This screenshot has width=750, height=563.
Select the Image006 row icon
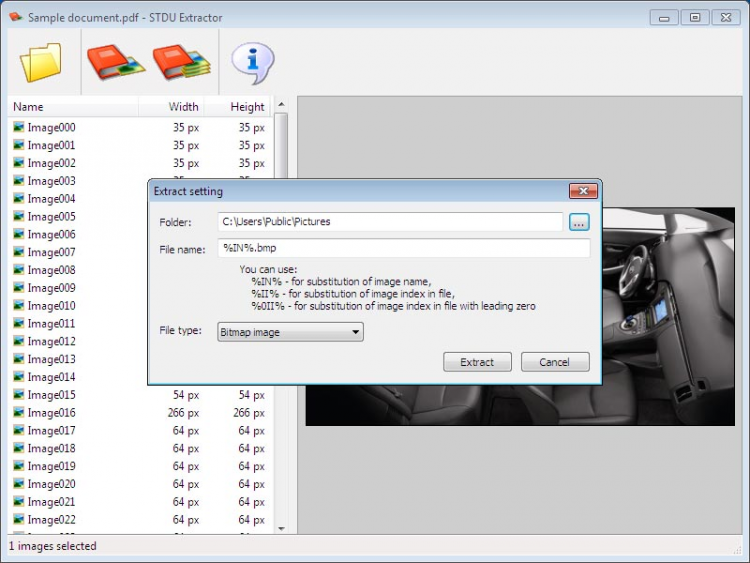click(x=19, y=234)
